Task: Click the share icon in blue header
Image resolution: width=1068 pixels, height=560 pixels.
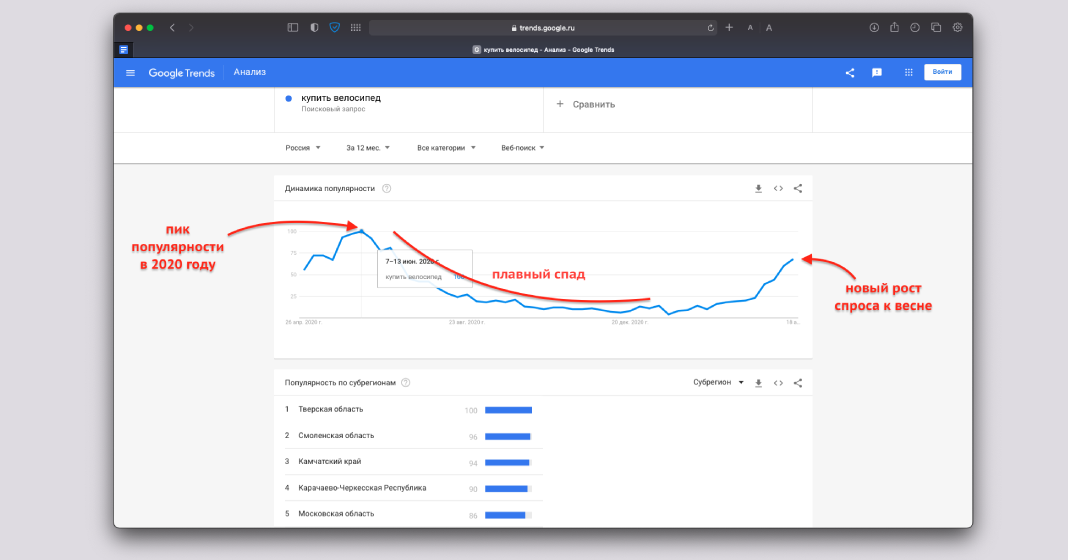Action: (x=849, y=73)
